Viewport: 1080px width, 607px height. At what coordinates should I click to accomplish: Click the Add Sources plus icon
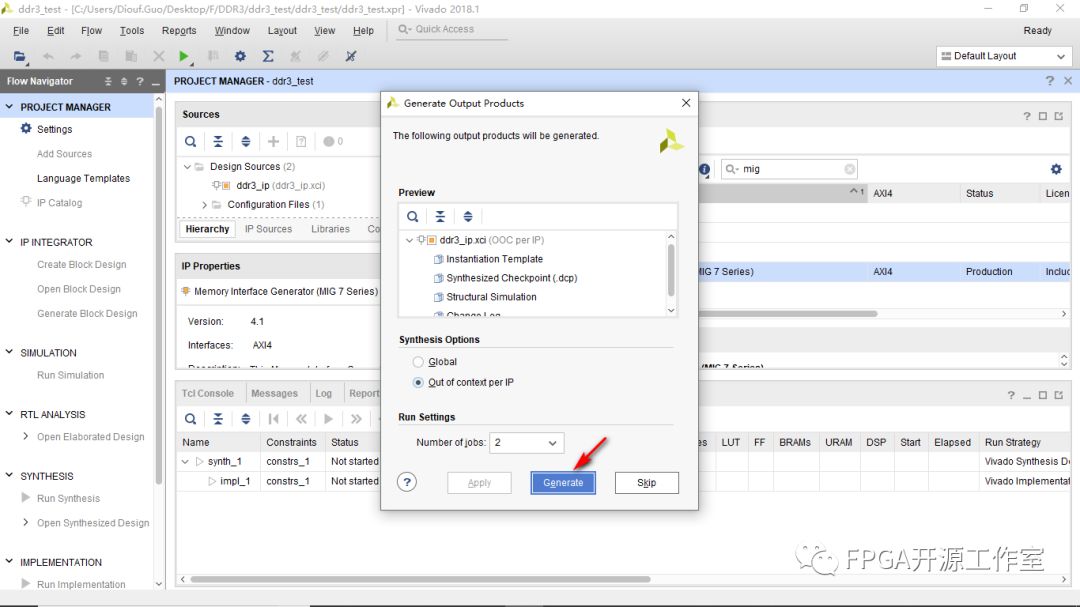tap(273, 142)
